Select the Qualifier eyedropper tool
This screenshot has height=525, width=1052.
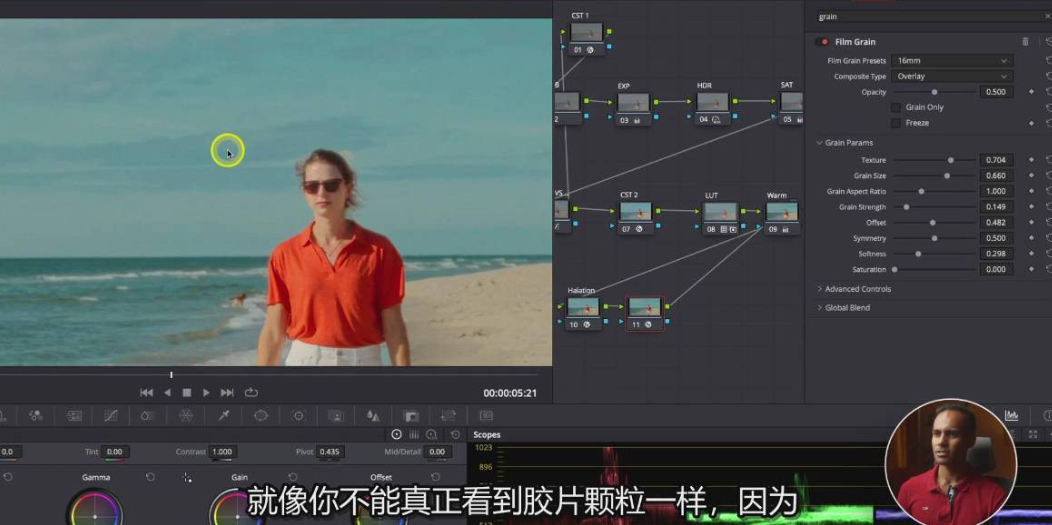tap(224, 415)
